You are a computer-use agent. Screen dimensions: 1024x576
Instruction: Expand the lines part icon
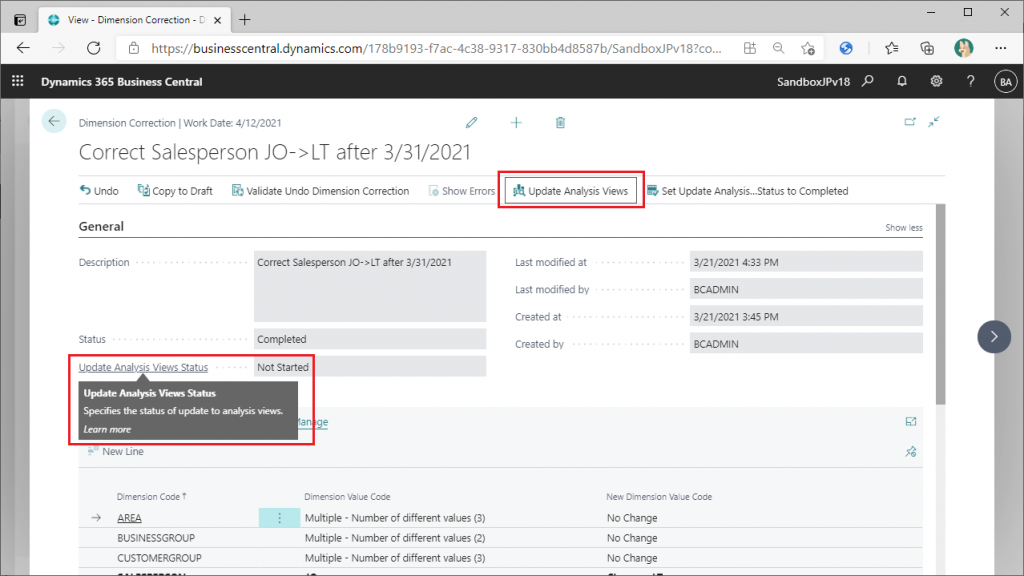911,422
